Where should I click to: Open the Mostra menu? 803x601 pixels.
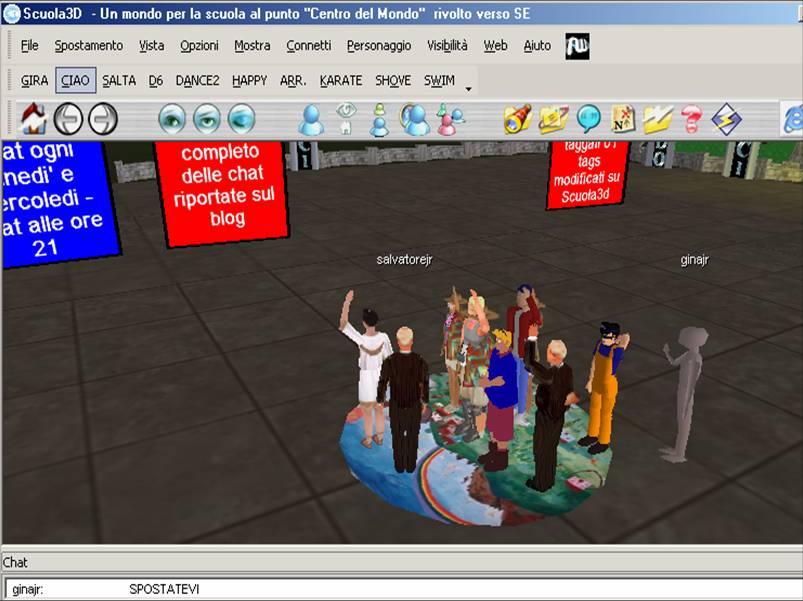point(252,46)
